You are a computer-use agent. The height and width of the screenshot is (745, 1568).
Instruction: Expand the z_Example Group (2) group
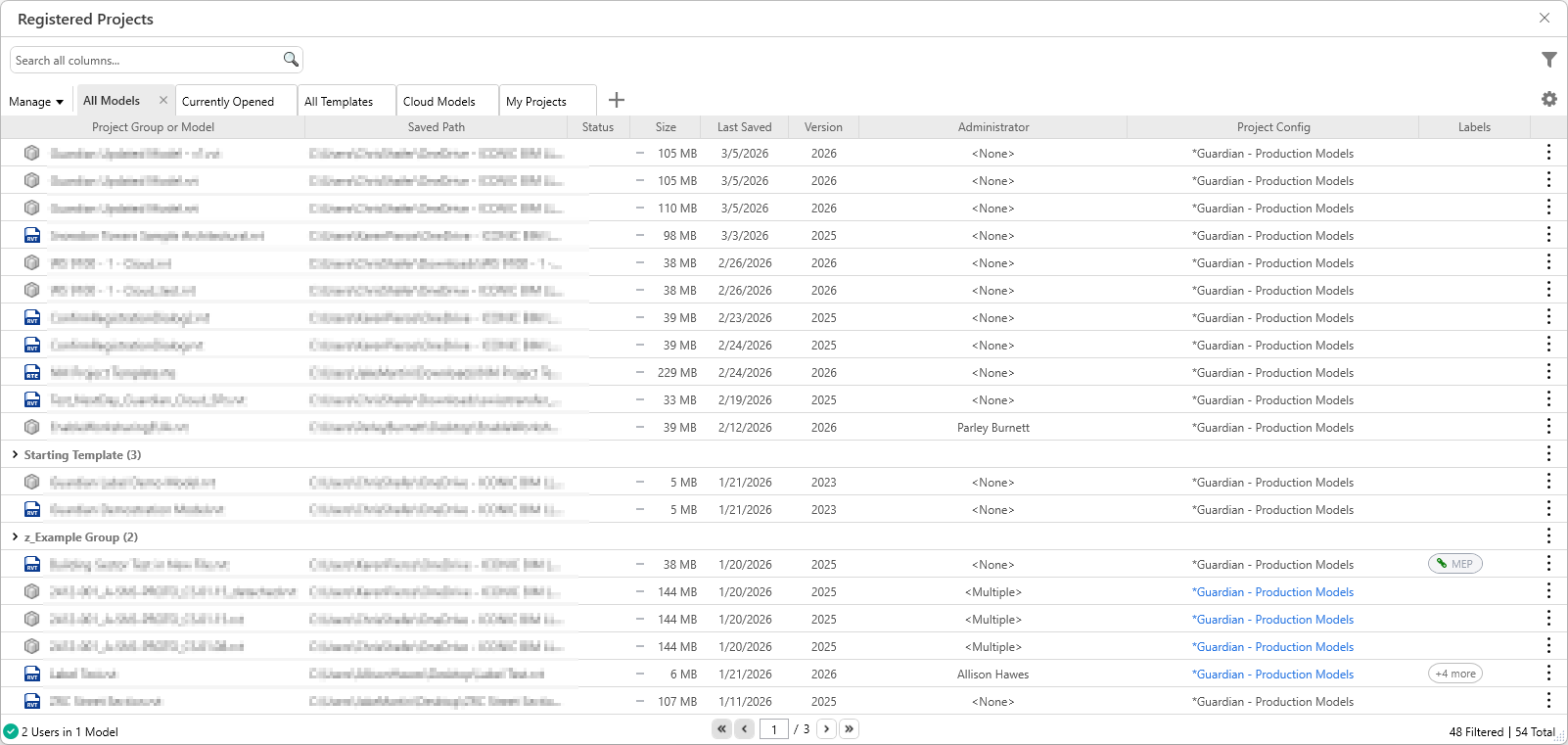(15, 536)
